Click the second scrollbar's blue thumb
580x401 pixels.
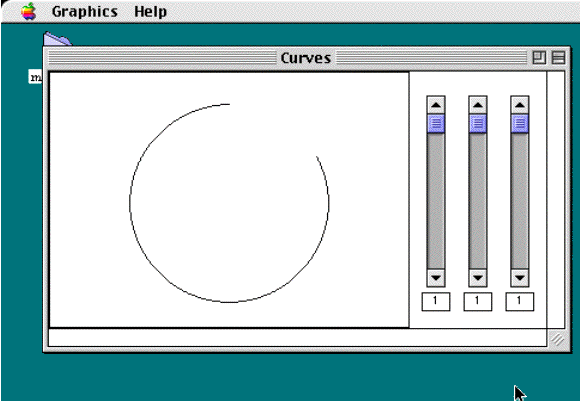click(478, 123)
